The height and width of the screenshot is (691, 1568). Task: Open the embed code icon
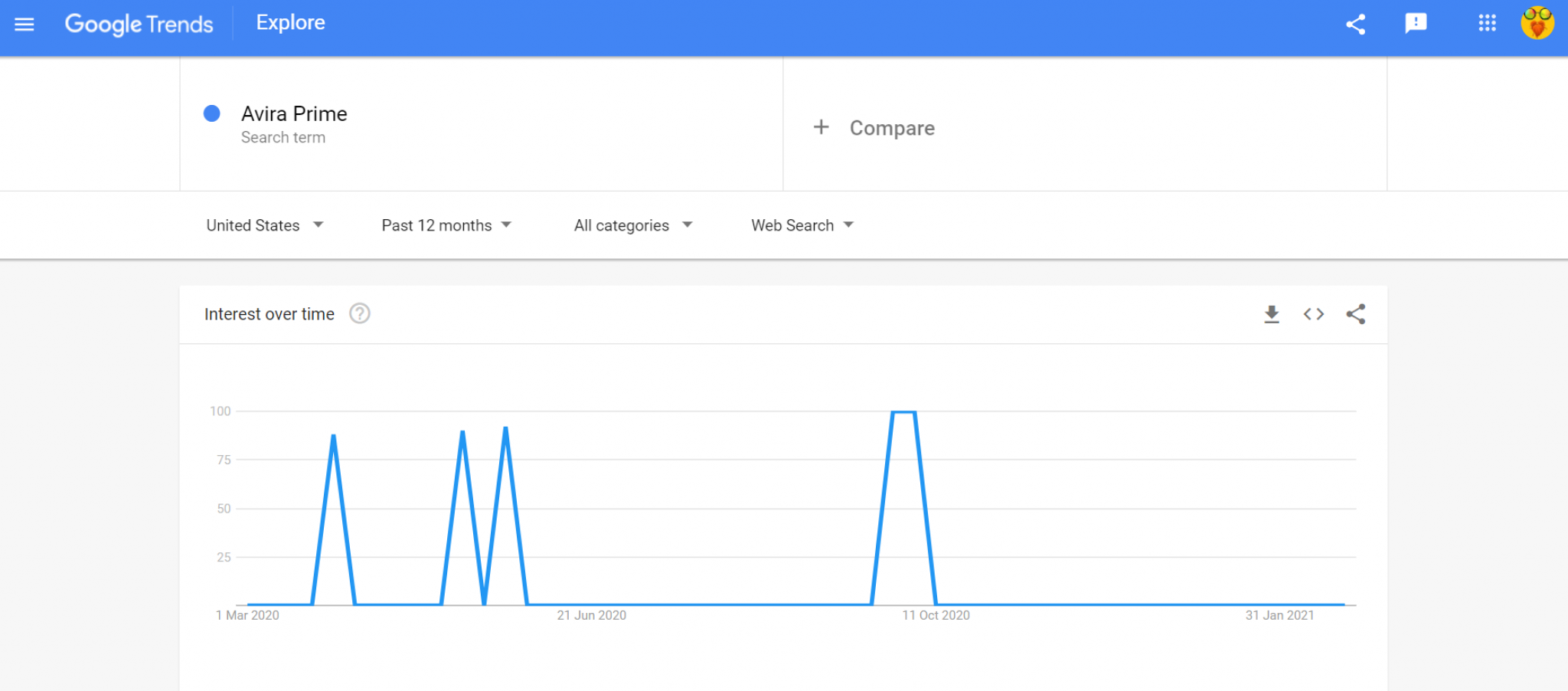pyautogui.click(x=1314, y=314)
